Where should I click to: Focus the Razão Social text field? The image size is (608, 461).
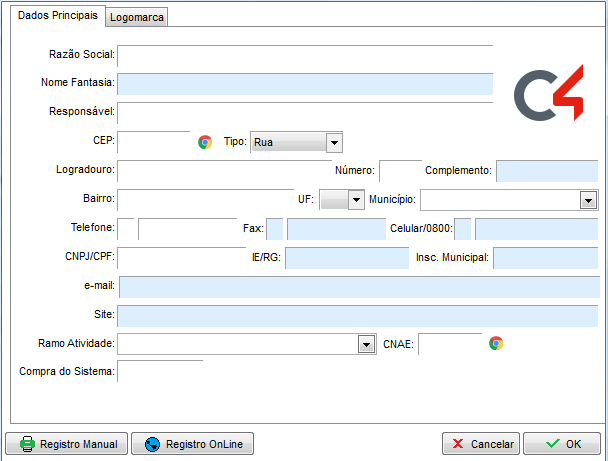click(305, 57)
